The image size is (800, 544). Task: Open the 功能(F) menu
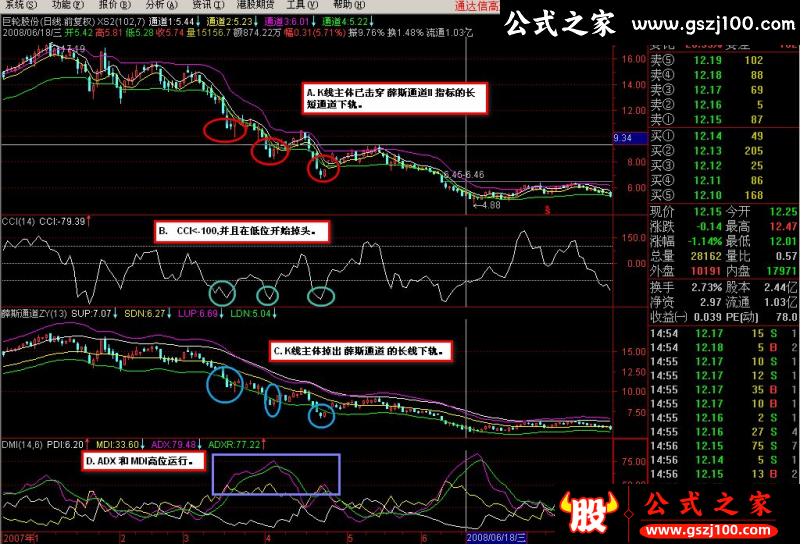pos(68,5)
